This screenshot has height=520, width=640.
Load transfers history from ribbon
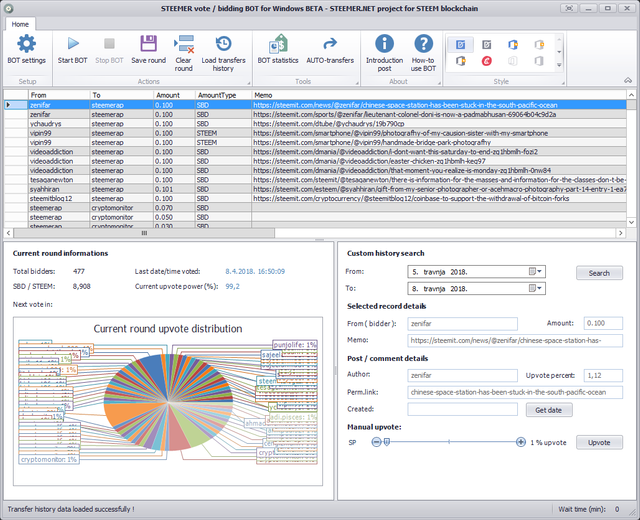pyautogui.click(x=223, y=44)
